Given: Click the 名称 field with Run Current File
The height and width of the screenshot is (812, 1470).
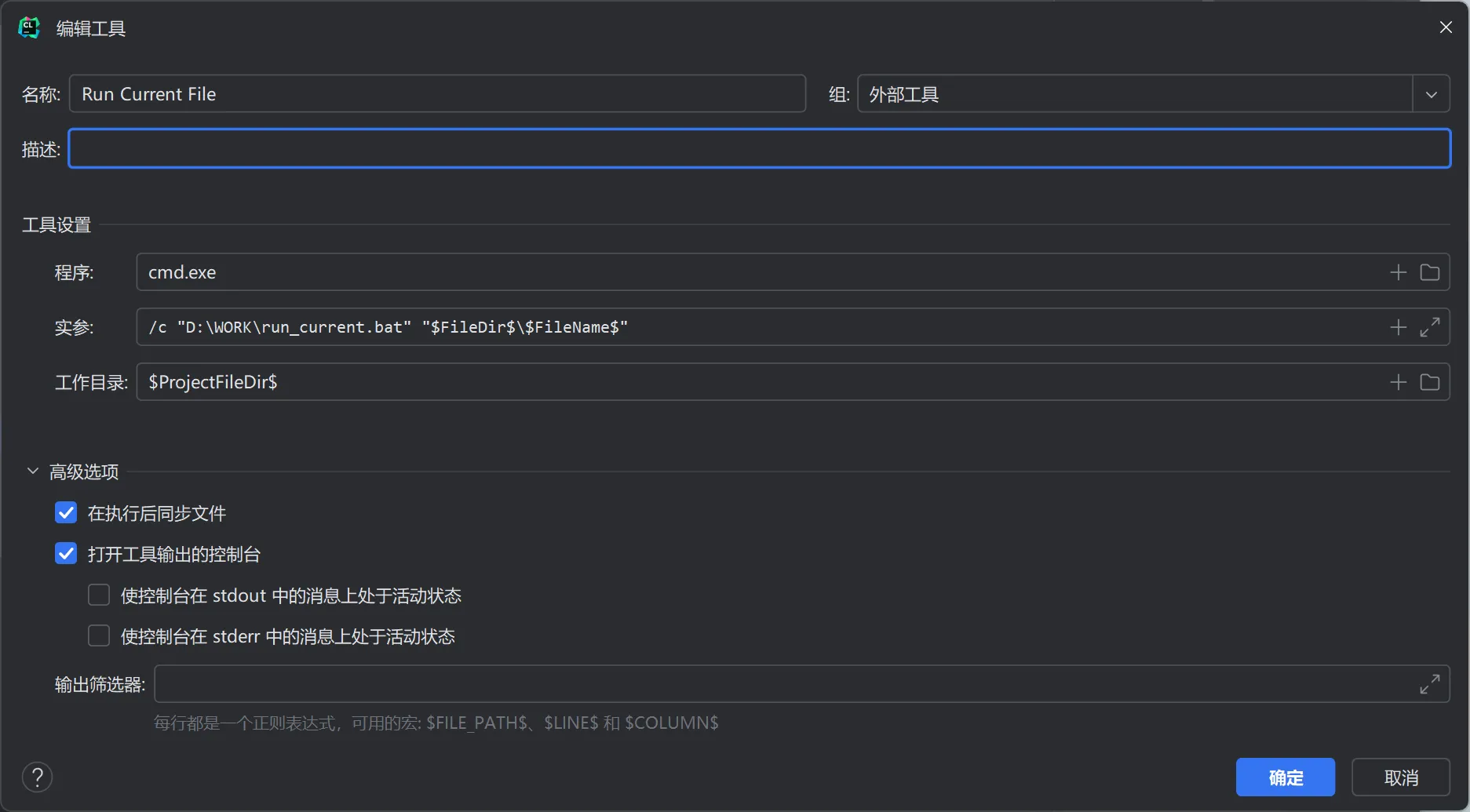Looking at the screenshot, I should [437, 94].
